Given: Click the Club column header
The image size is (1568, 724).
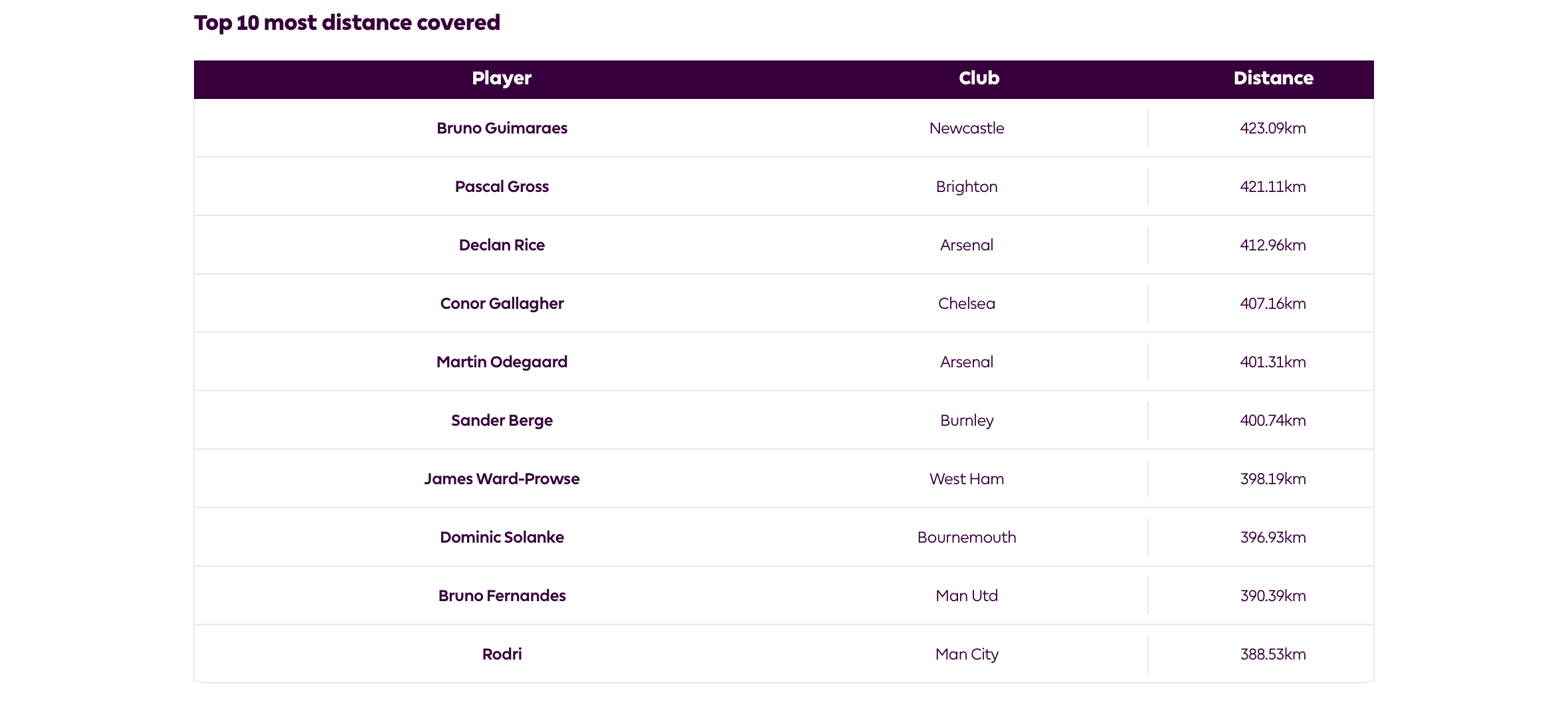Looking at the screenshot, I should [x=979, y=78].
